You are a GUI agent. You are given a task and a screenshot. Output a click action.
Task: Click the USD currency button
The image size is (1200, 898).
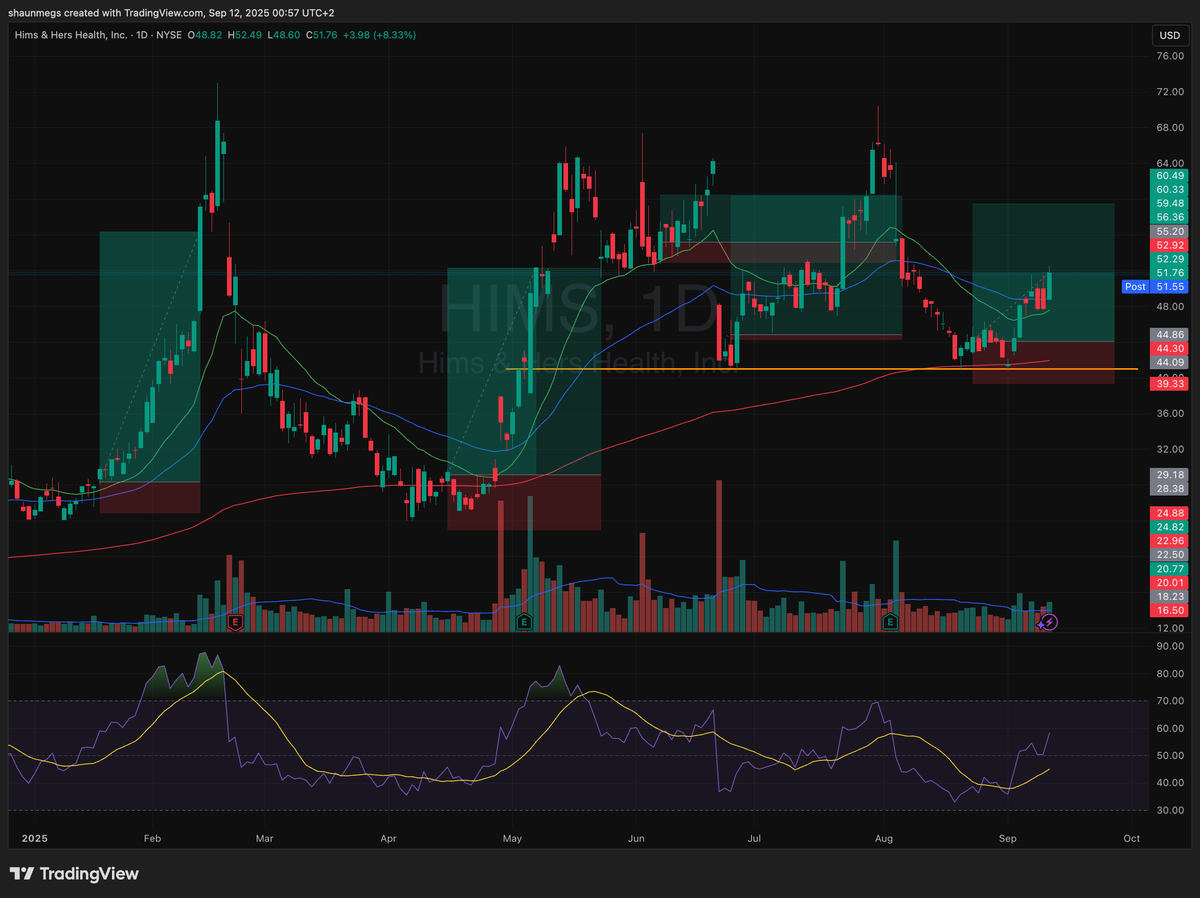(x=1169, y=35)
